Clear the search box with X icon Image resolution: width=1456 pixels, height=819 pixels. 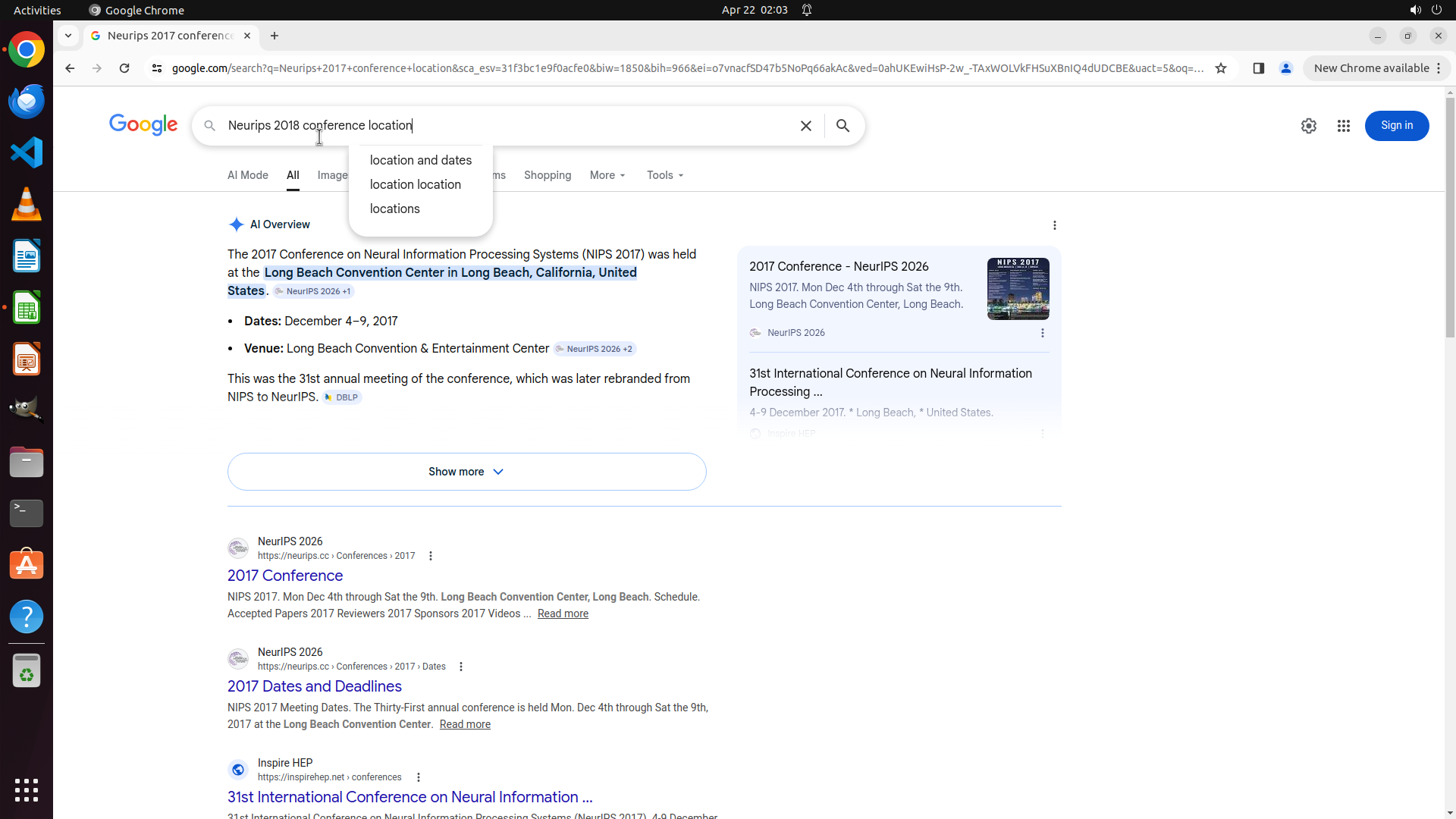(806, 126)
